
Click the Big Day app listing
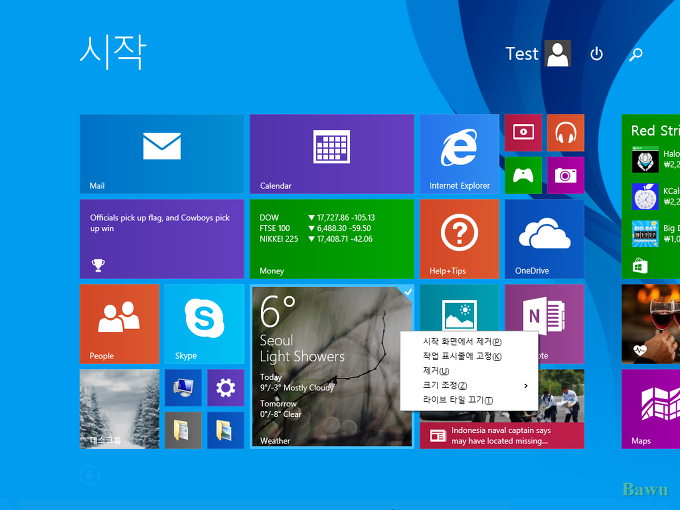[x=655, y=233]
